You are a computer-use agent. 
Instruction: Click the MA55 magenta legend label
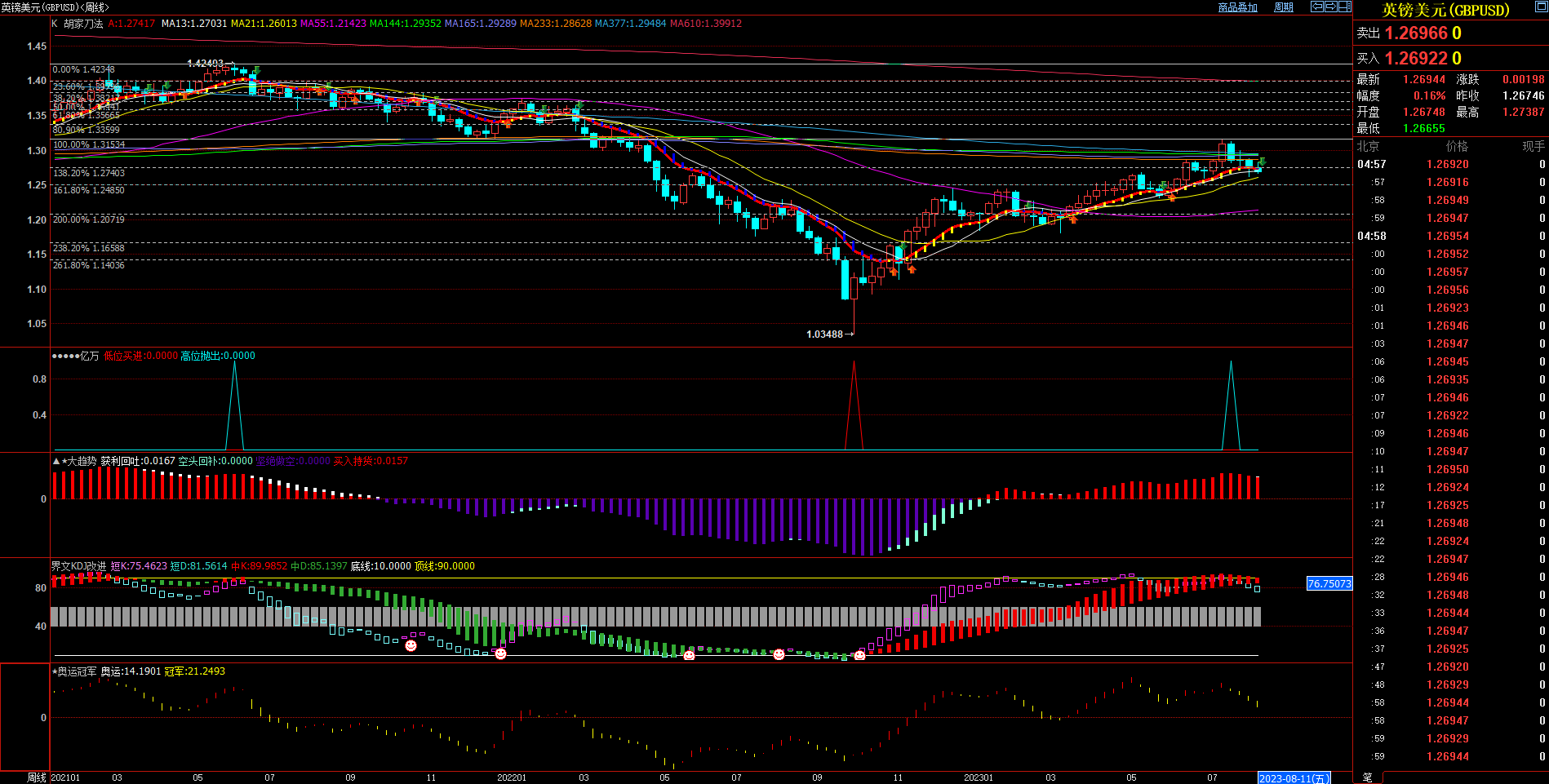333,24
